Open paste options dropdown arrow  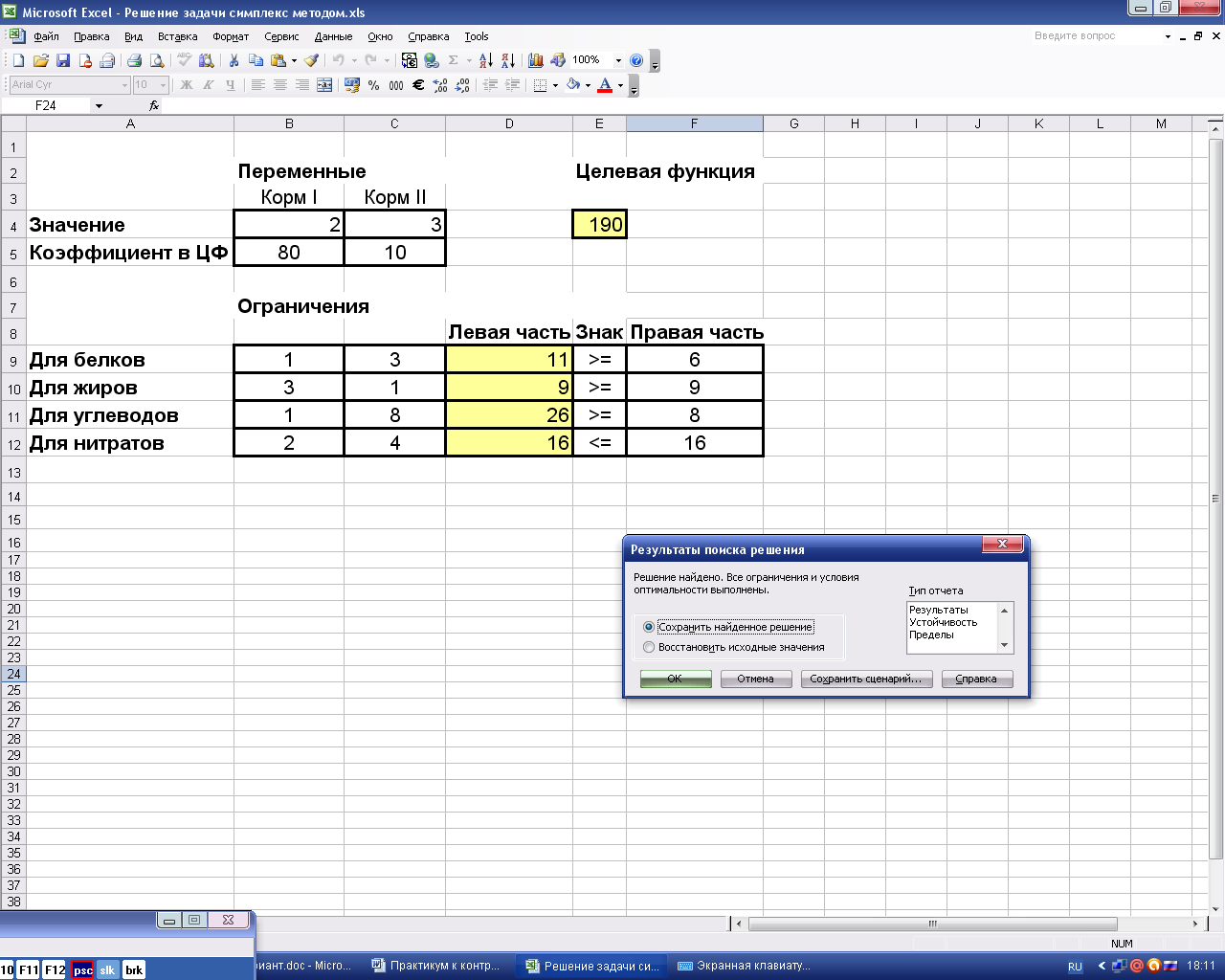coord(294,60)
